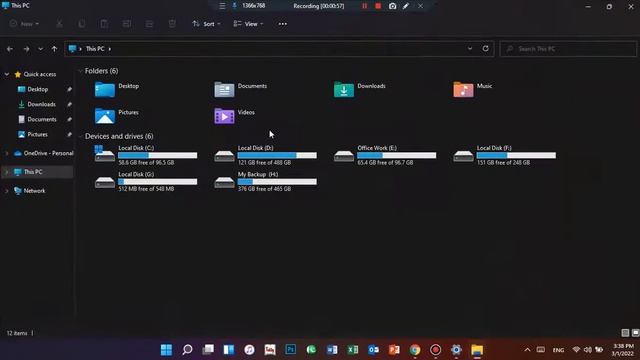This screenshot has width=640, height=360.
Task: Select Network in the sidebar
Action: click(x=34, y=191)
